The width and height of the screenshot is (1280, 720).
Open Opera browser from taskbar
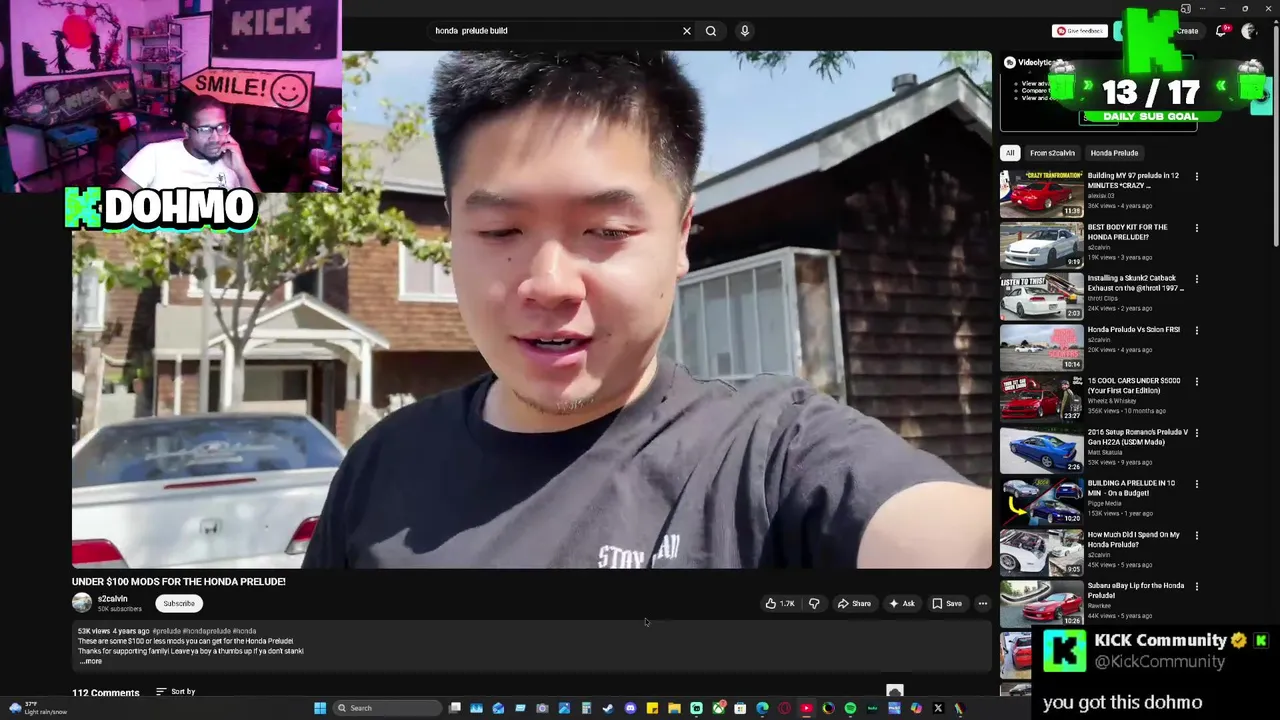[785, 708]
